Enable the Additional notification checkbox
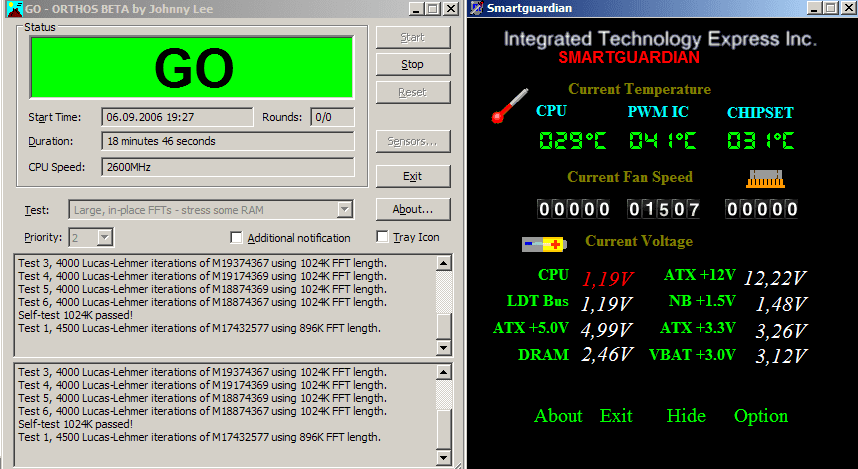 point(236,238)
